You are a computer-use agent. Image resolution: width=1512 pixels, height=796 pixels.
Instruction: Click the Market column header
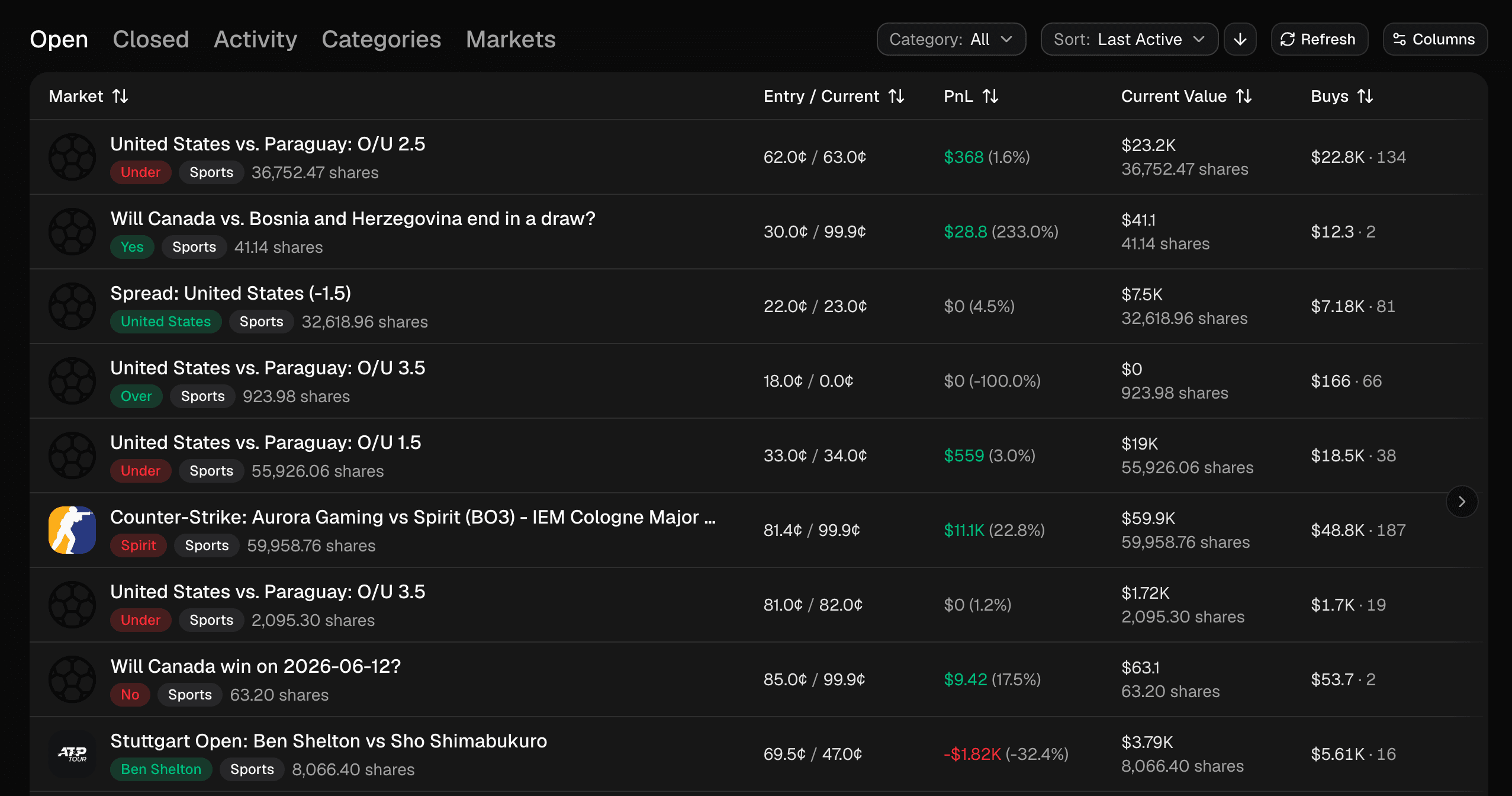[89, 96]
